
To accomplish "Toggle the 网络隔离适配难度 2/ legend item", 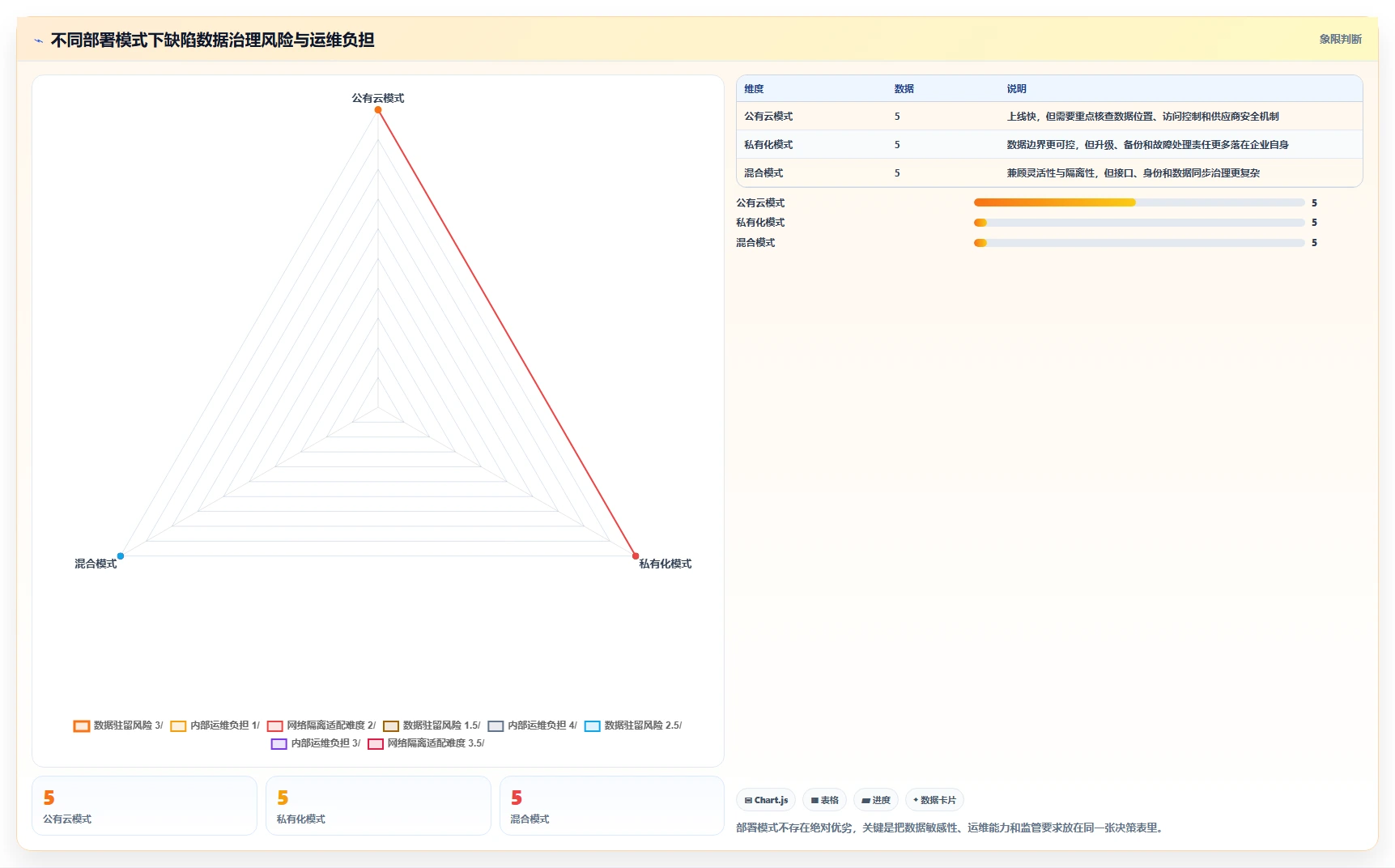I will coord(321,725).
